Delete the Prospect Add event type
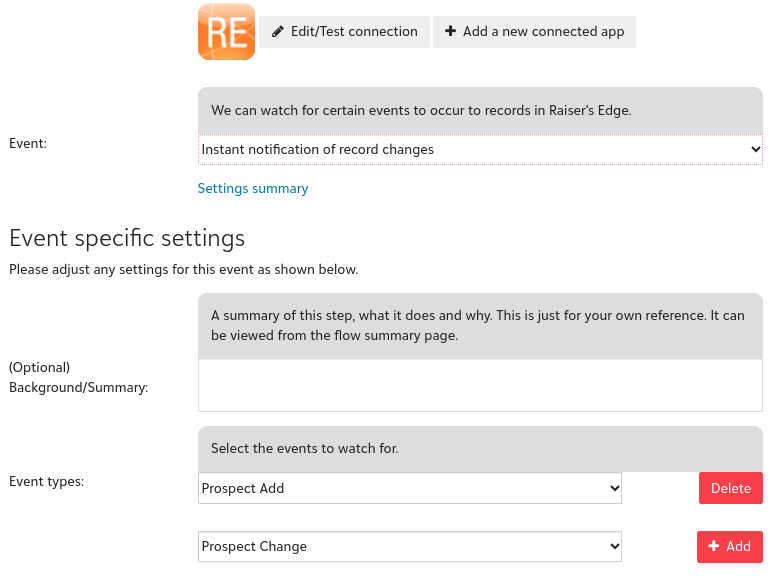This screenshot has width=773, height=582. pos(730,488)
